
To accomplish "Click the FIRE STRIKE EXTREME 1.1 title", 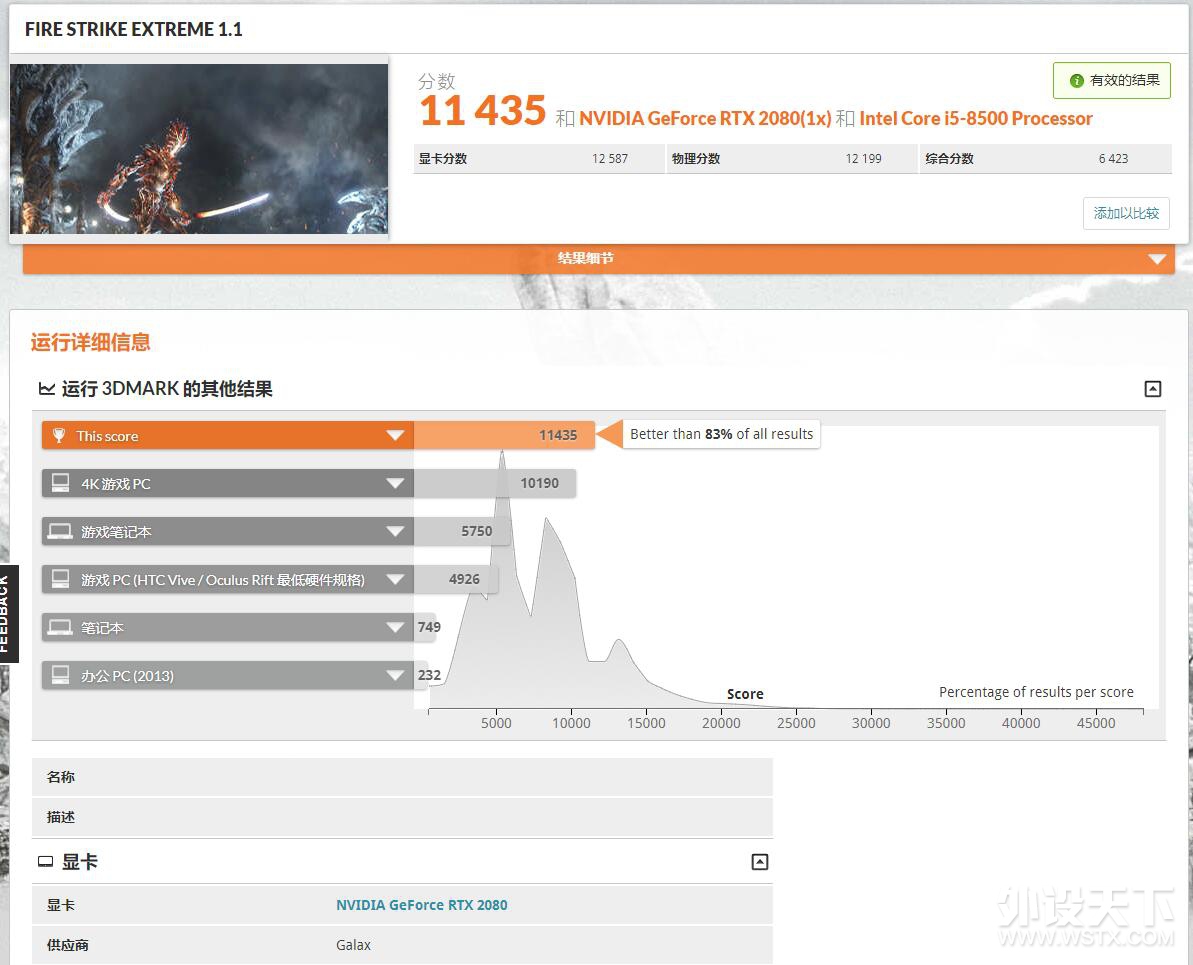I will point(134,30).
